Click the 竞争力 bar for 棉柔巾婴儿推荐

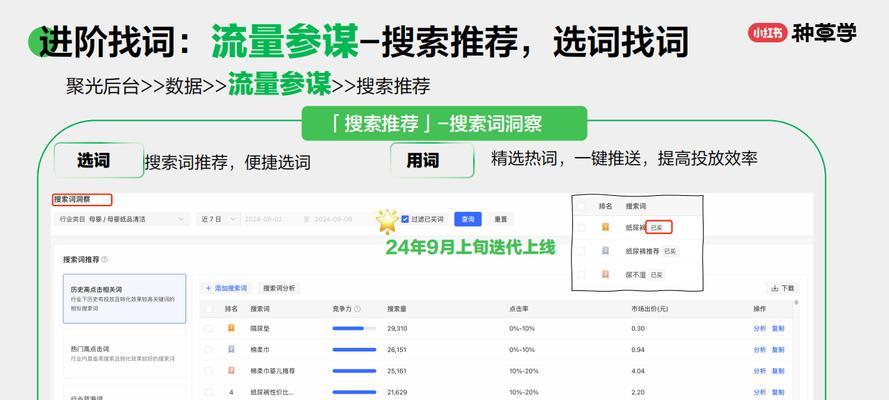tap(354, 371)
